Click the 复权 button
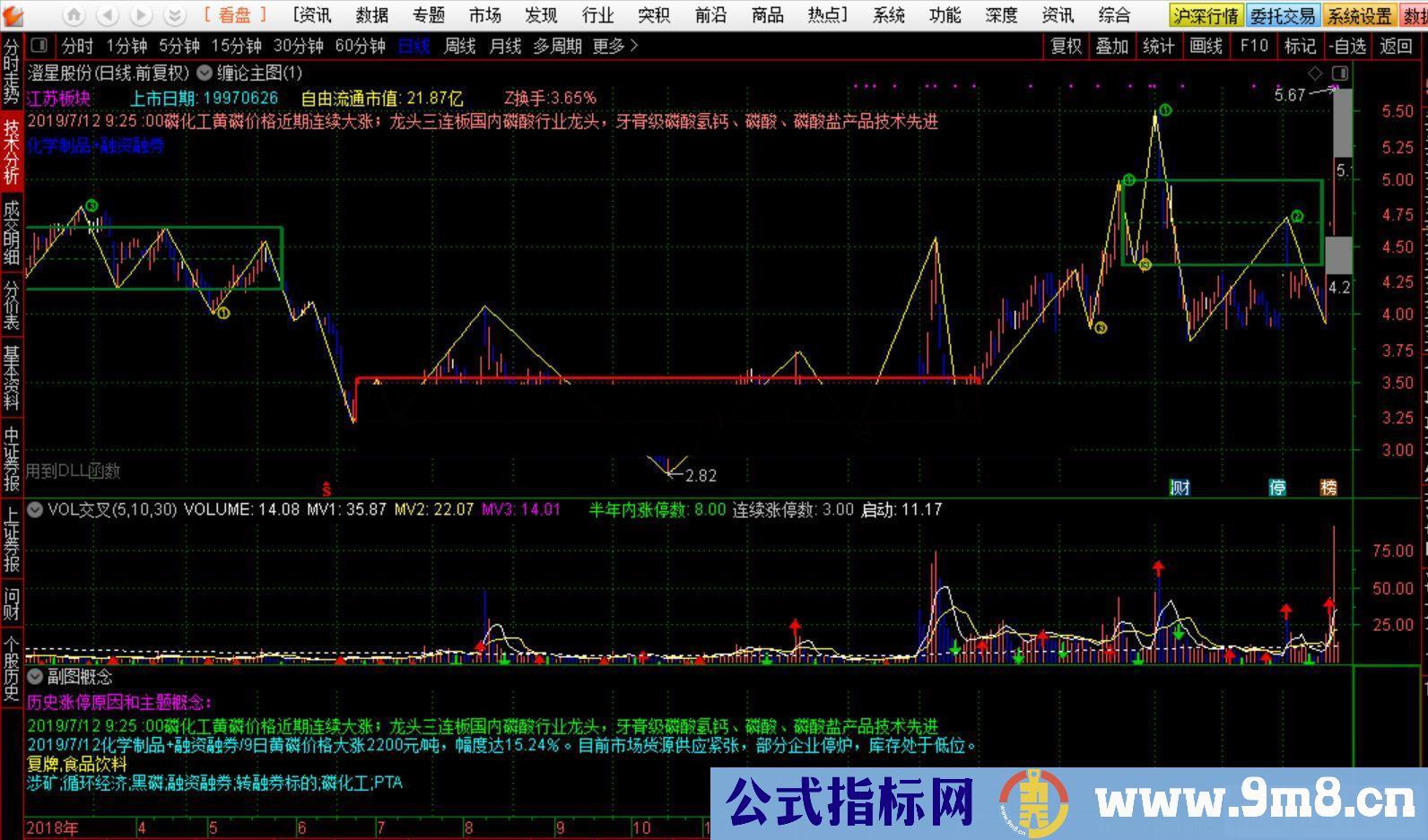Viewport: 1428px width, 840px height. point(1067,46)
